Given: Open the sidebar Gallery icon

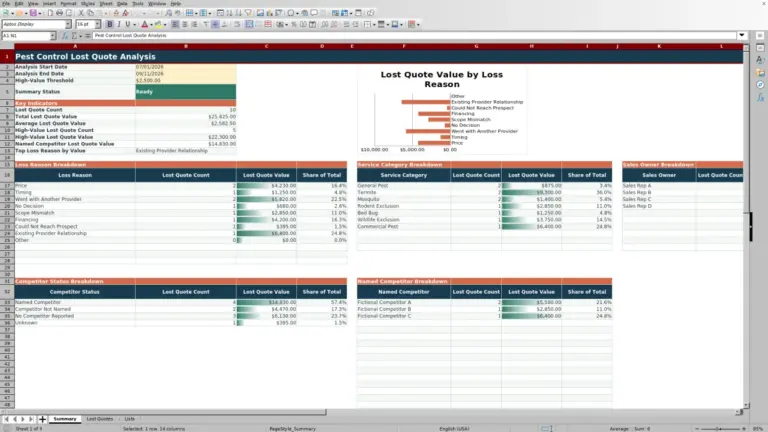Looking at the screenshot, I should tap(760, 72).
